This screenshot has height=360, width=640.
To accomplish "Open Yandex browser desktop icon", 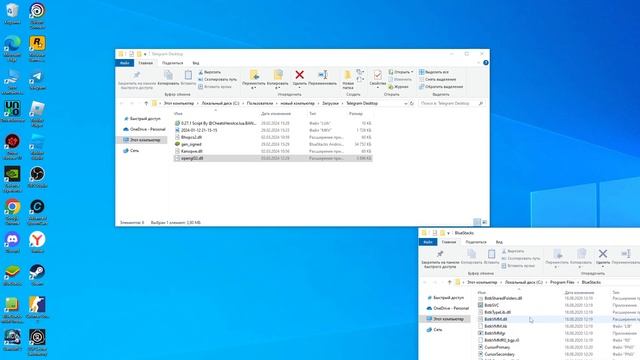I will click(37, 243).
